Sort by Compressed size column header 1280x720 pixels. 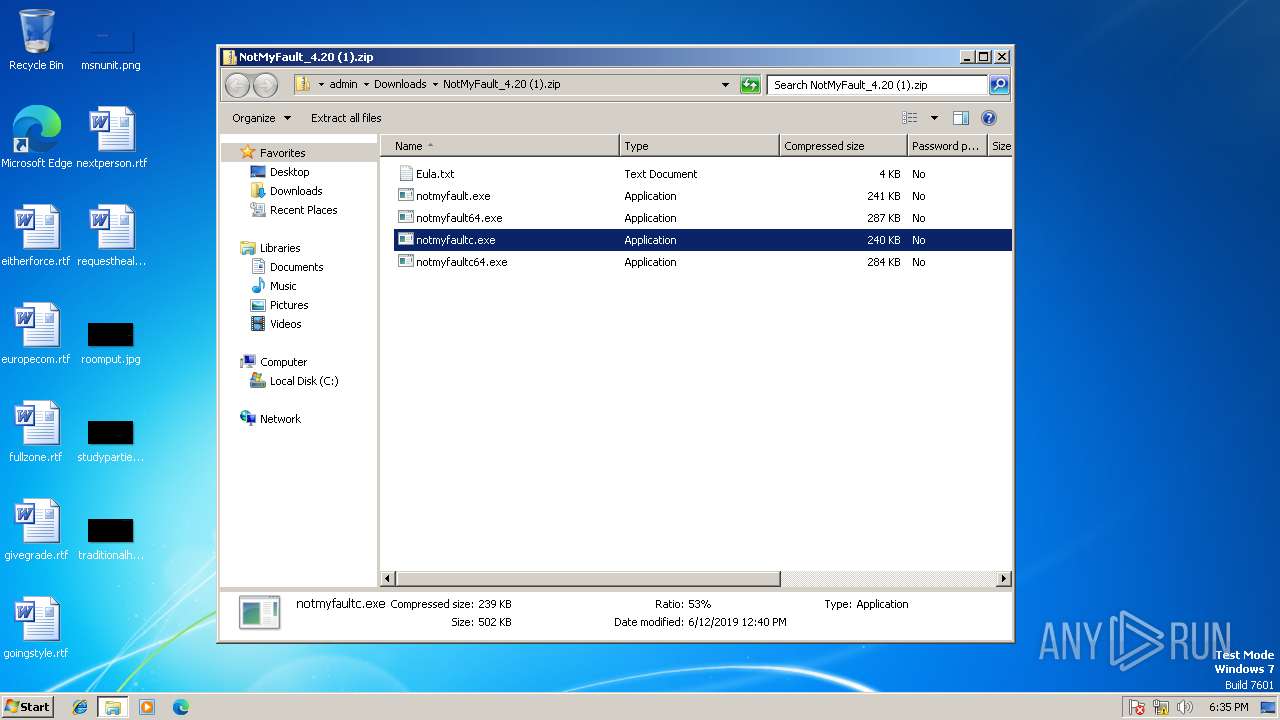pos(843,146)
